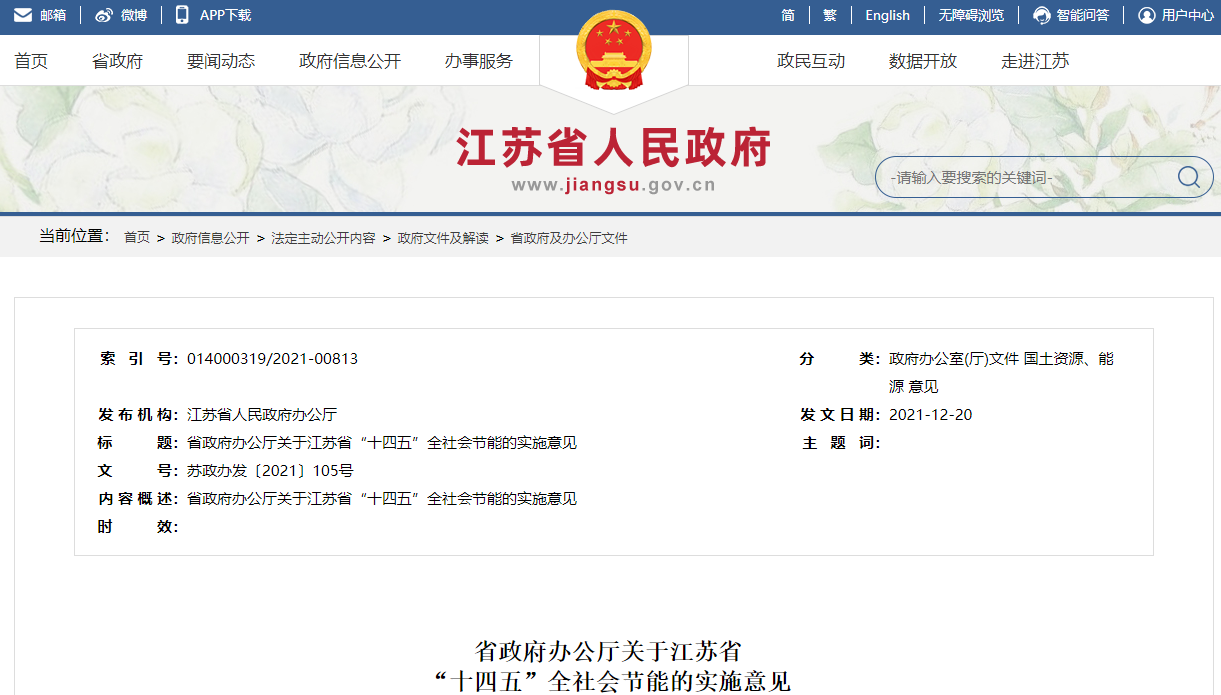This screenshot has width=1221, height=695.
Task: Click the national emblem logo
Action: tap(613, 52)
